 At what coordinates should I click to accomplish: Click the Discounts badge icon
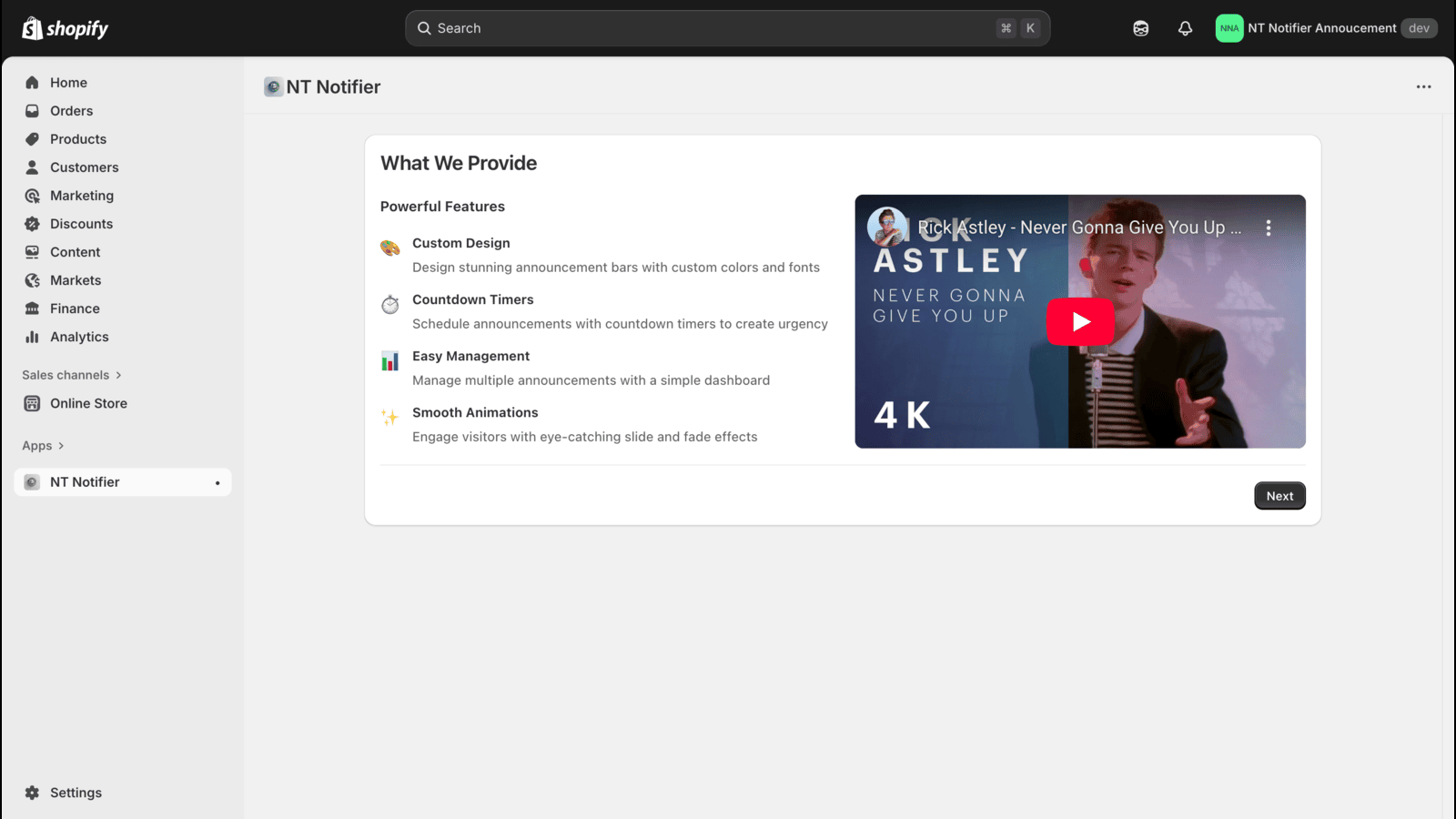tap(32, 224)
